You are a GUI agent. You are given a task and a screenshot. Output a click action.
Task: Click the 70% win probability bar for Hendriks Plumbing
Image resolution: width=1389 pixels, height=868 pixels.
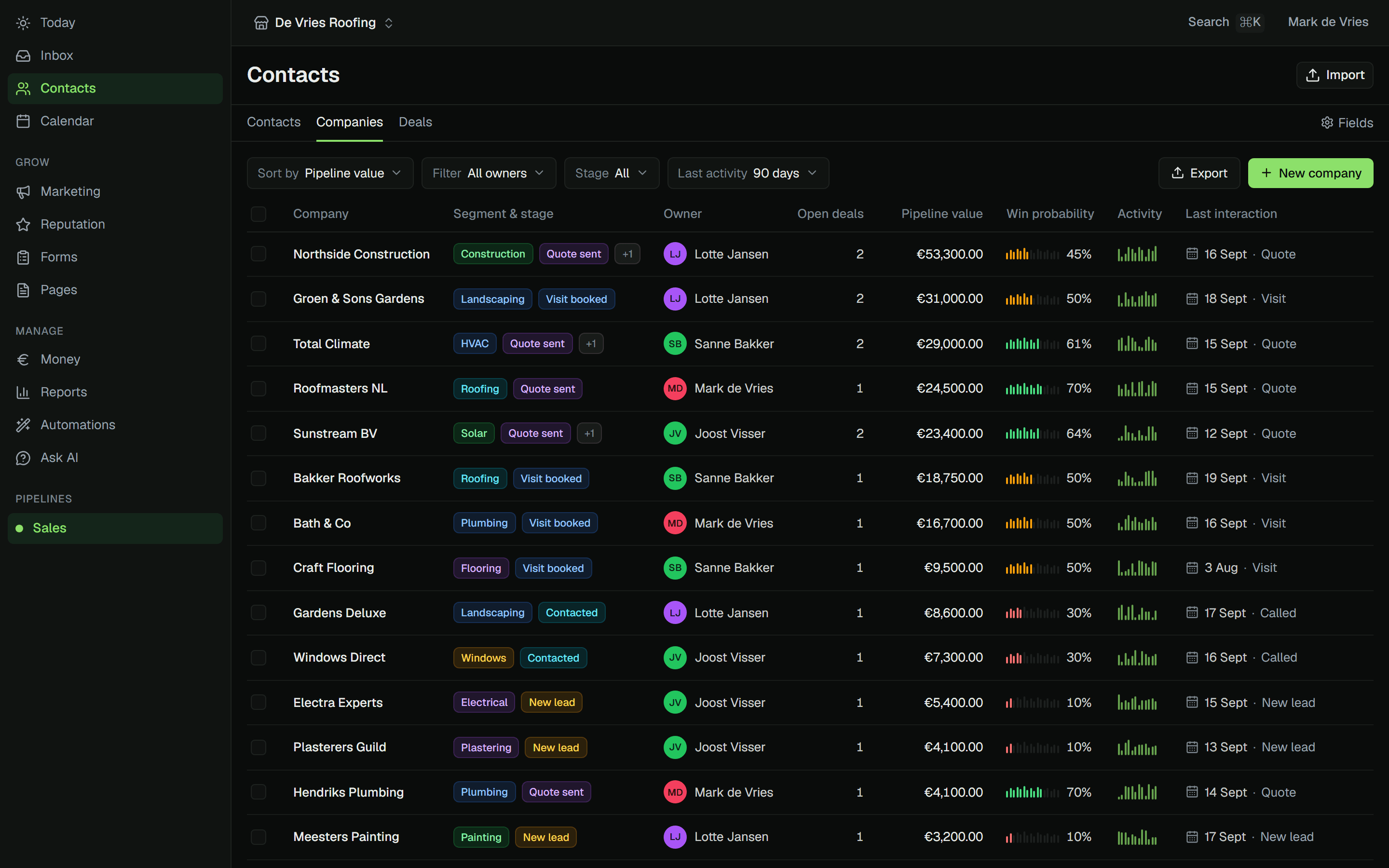1032,792
